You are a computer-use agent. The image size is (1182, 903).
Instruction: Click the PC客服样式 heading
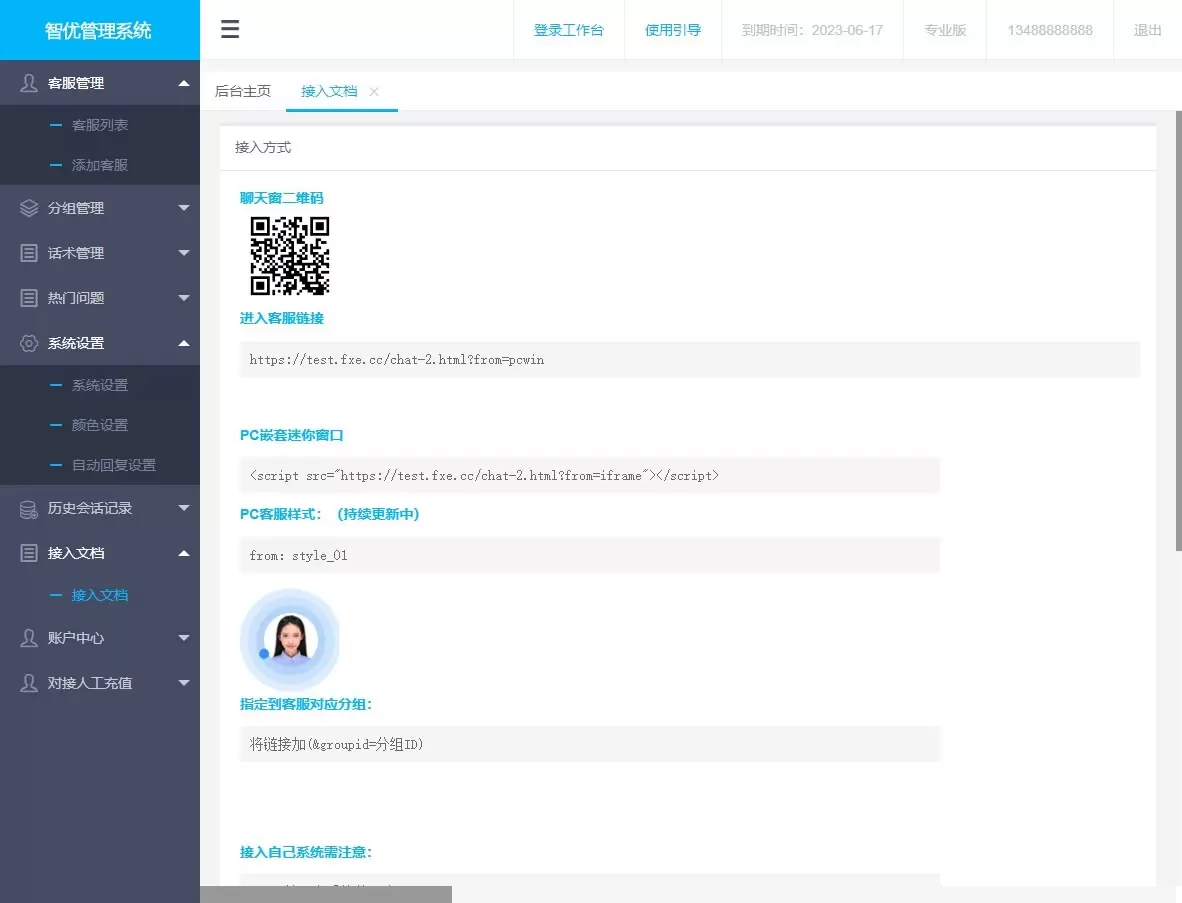point(329,514)
